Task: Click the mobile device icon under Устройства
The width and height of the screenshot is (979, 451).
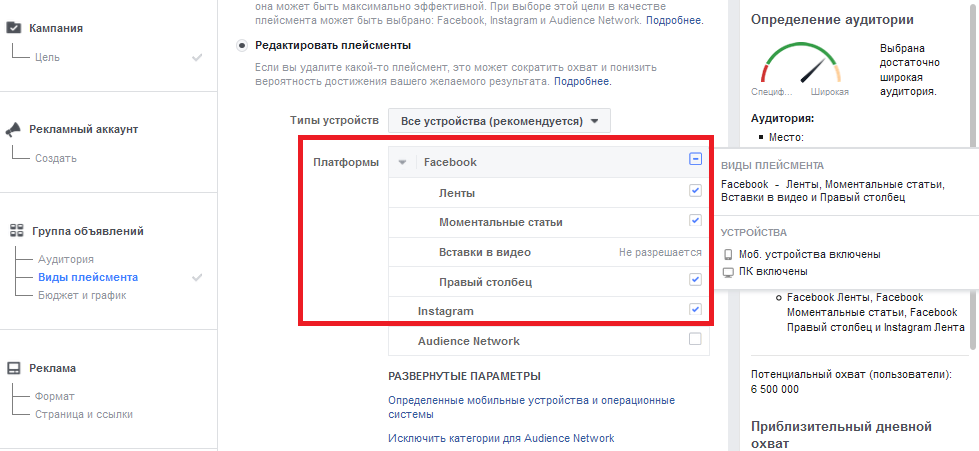Action: point(727,254)
